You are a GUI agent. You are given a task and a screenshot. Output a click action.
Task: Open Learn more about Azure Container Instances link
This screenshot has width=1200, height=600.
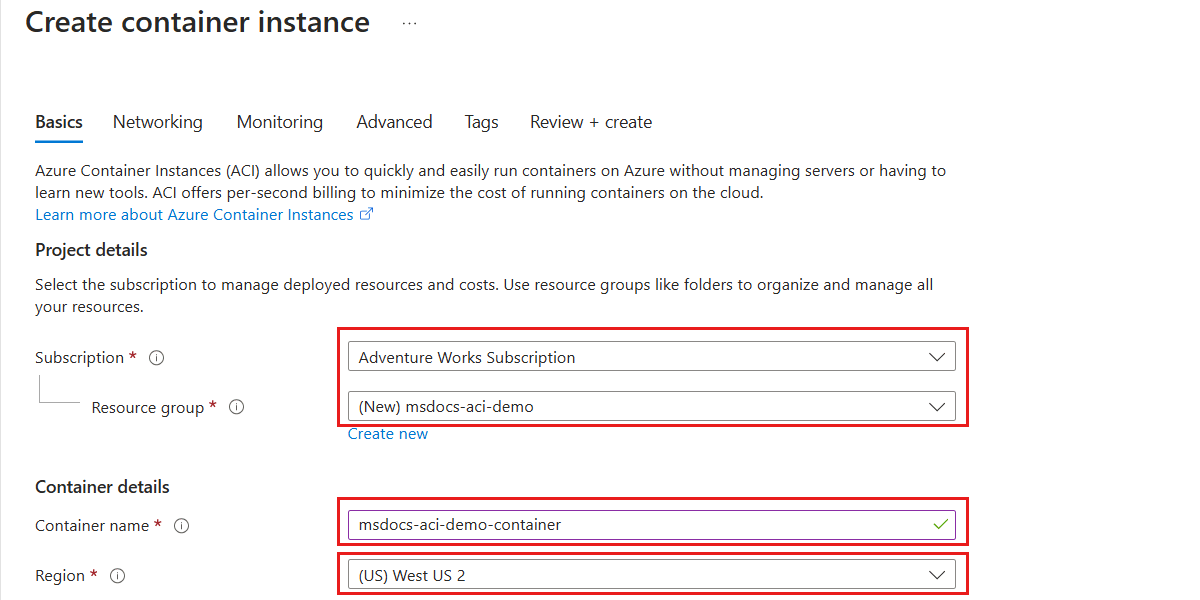pyautogui.click(x=194, y=215)
